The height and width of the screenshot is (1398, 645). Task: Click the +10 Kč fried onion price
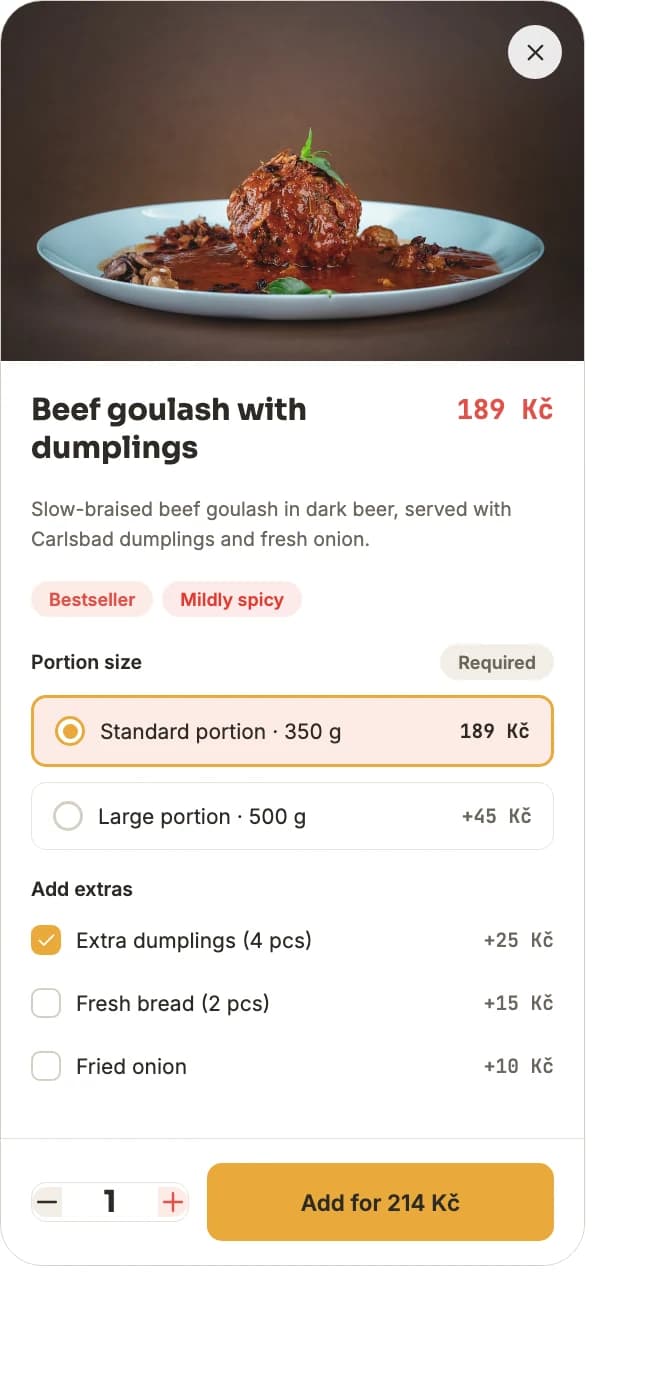(x=518, y=1066)
